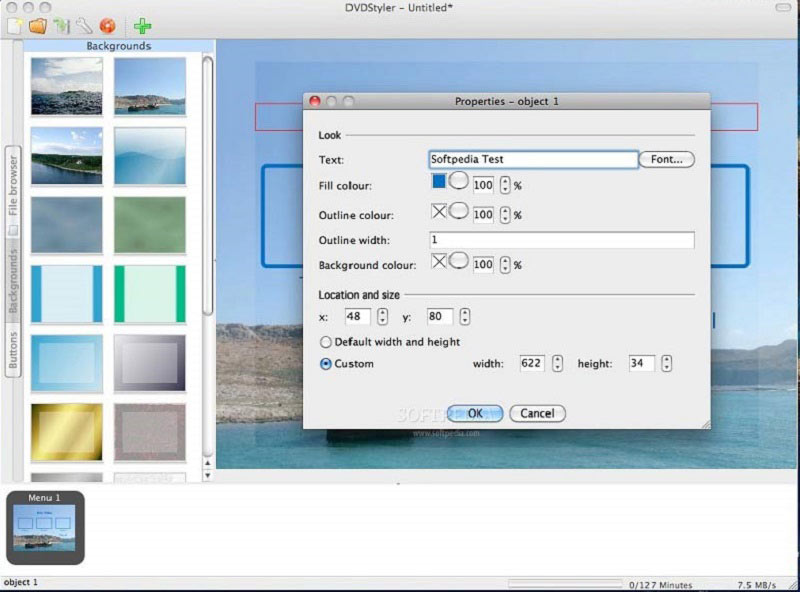This screenshot has height=592, width=800.
Task: Create a new project via toolbar icon
Action: pos(14,25)
